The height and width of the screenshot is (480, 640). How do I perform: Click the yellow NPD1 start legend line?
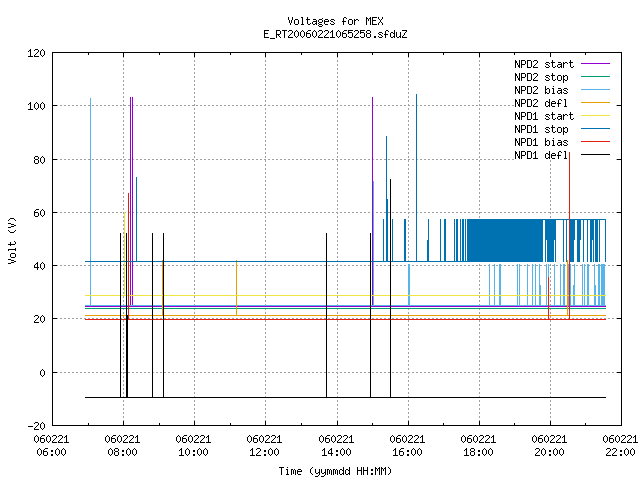(596, 116)
